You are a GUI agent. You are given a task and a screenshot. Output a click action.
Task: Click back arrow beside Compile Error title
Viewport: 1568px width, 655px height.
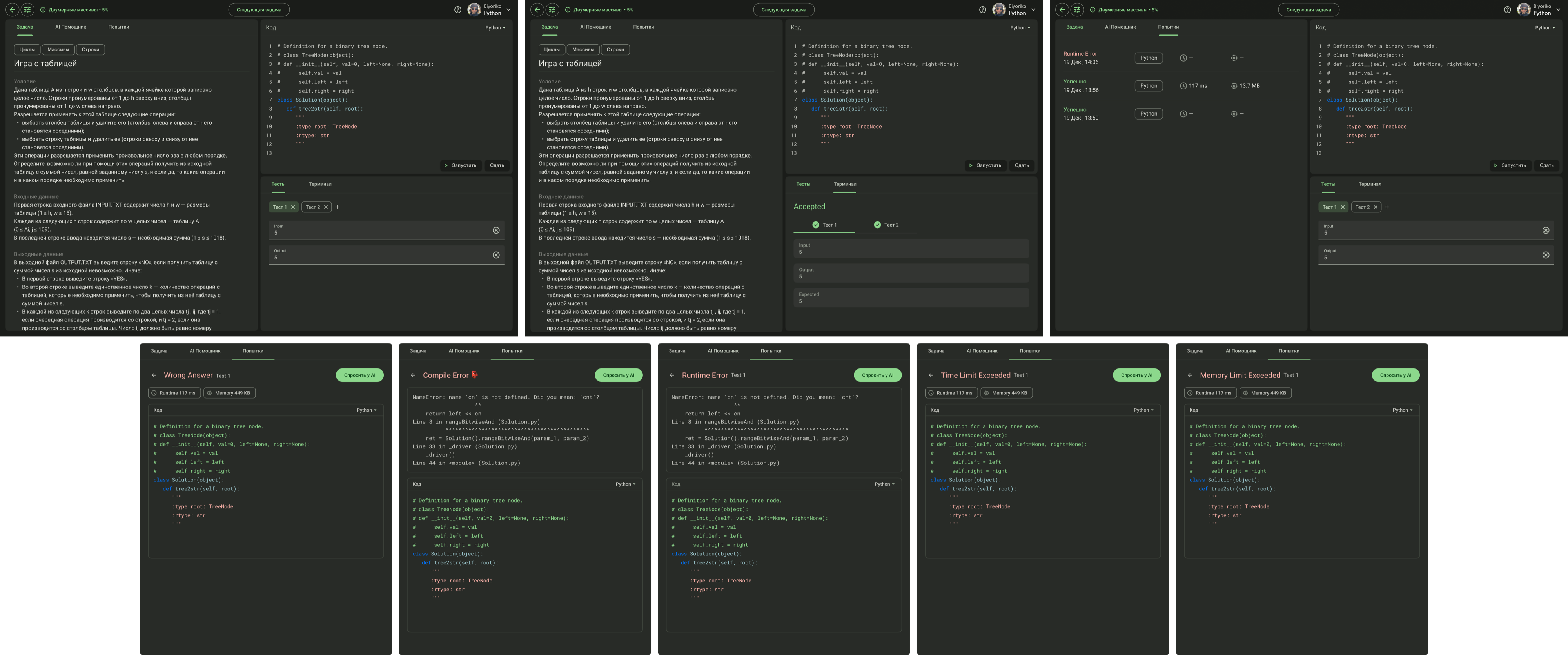[x=413, y=376]
